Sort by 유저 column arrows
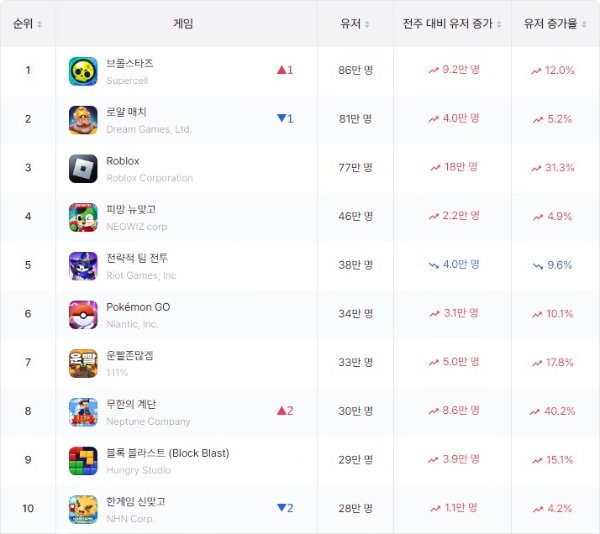The width and height of the screenshot is (600, 534). pos(367,24)
